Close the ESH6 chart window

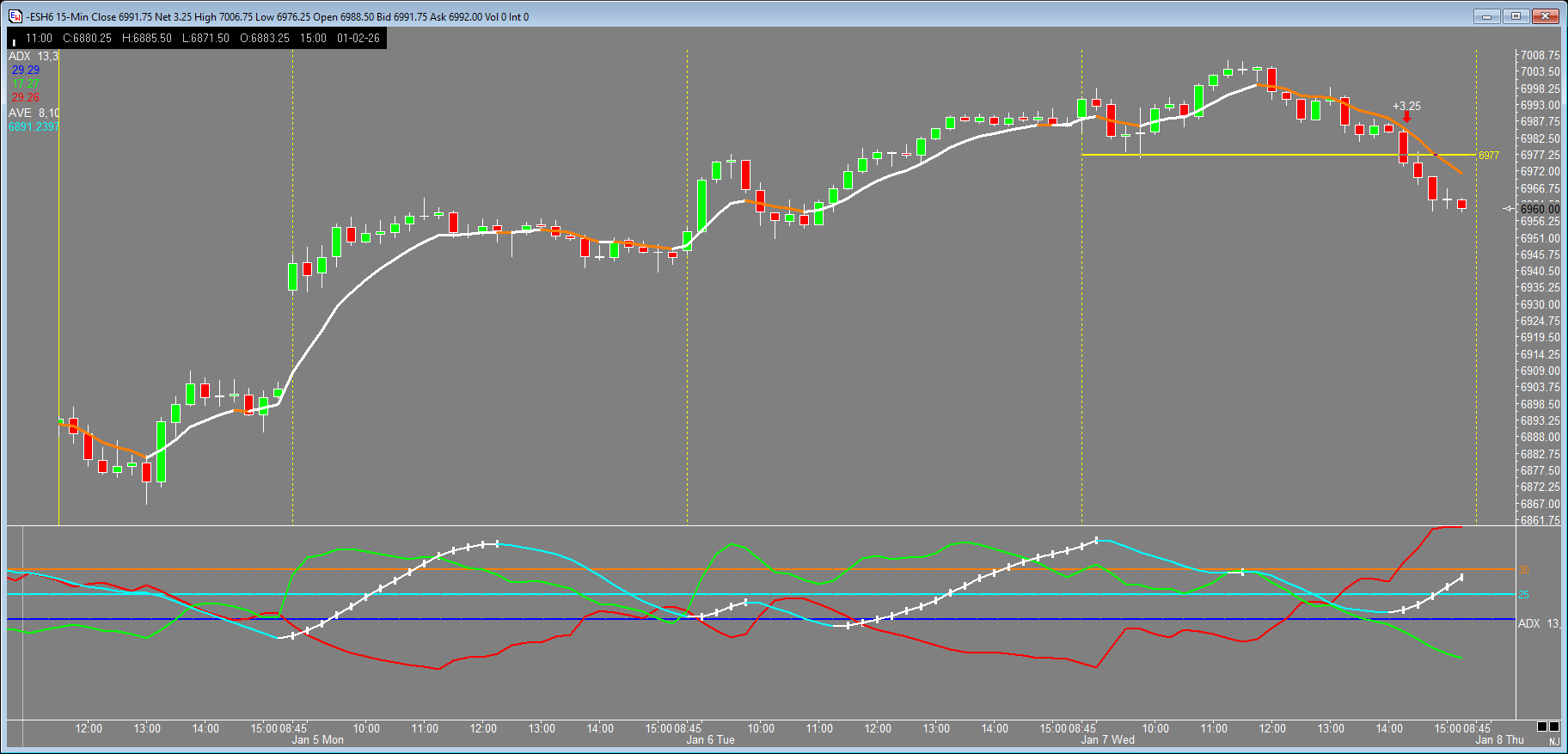coord(1545,15)
